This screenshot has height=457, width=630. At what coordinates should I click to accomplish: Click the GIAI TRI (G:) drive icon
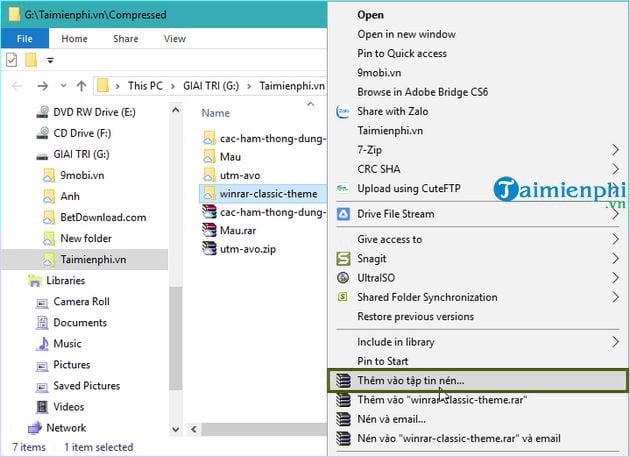[42, 155]
